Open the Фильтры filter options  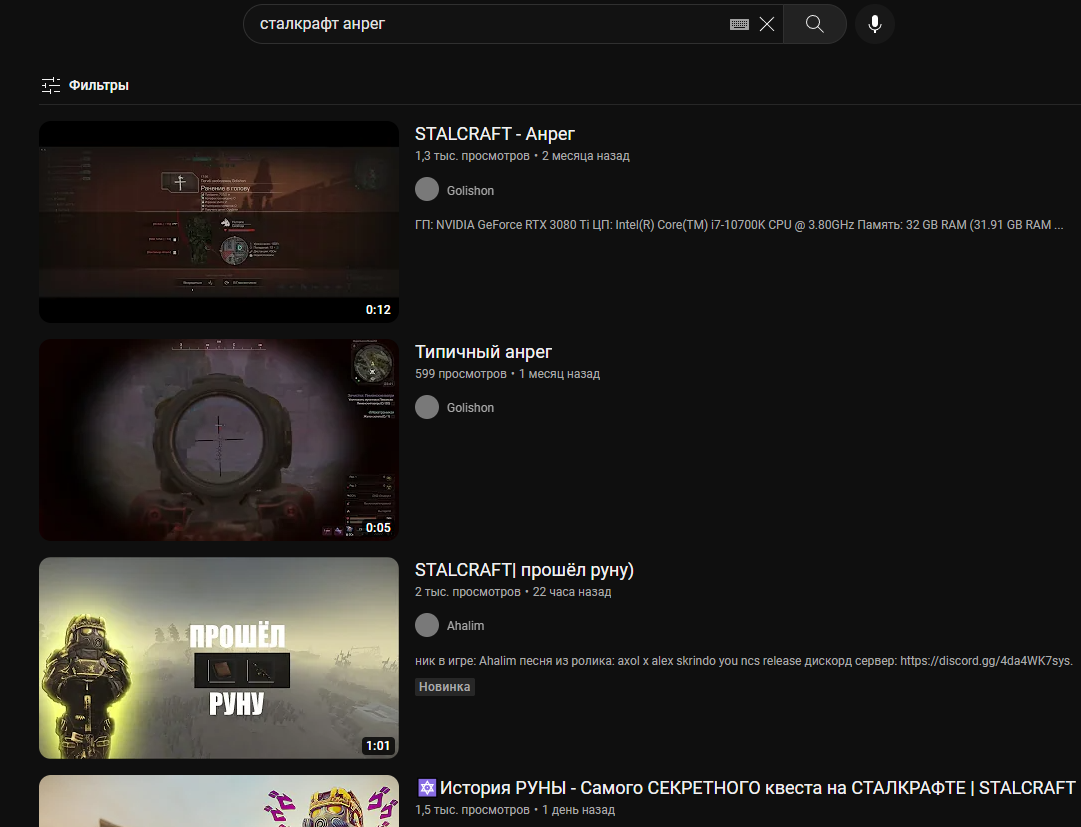[99, 85]
